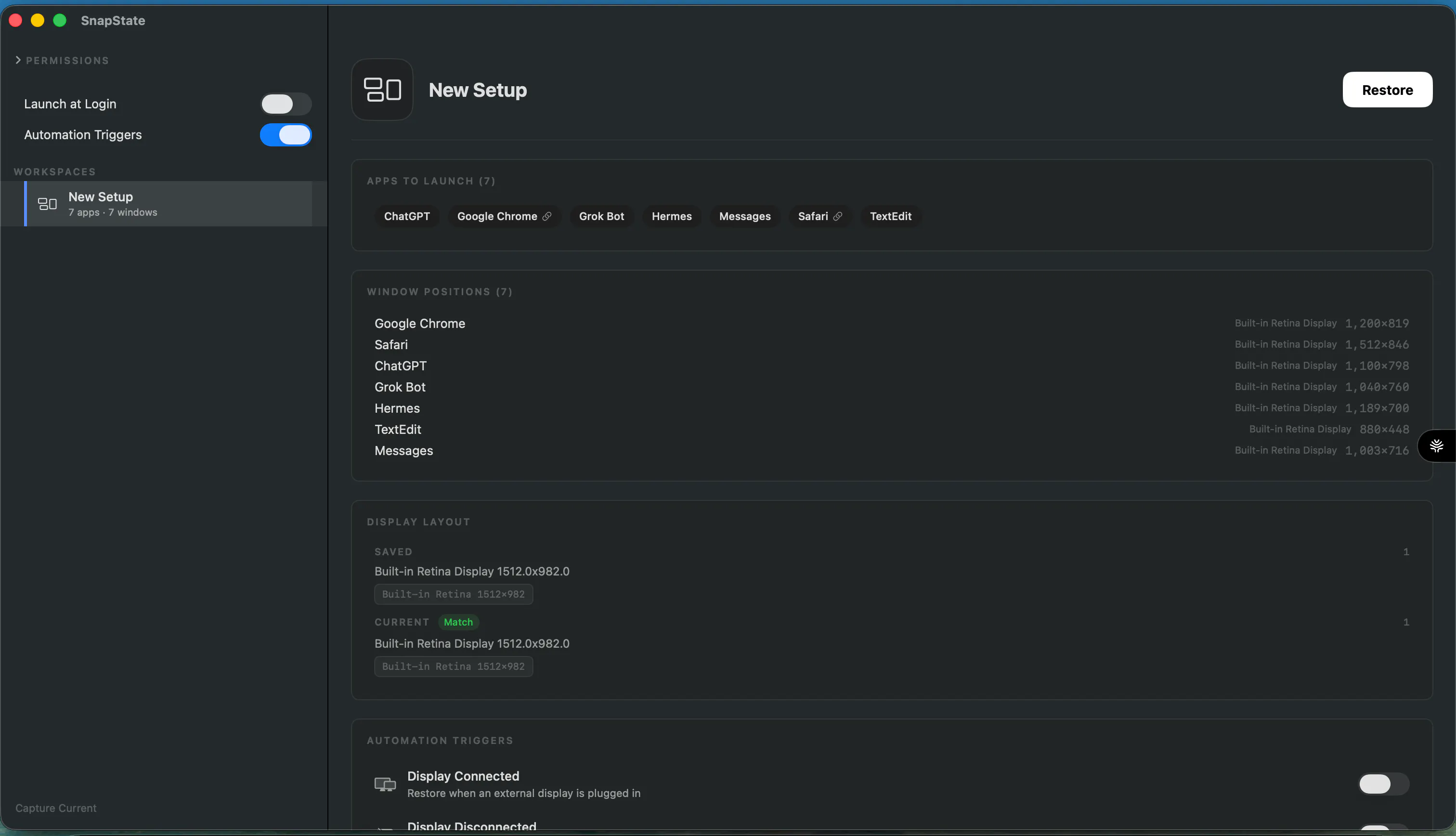Click the 1,512×846 size value
Screen dimensions: 1456x836
click(1377, 344)
